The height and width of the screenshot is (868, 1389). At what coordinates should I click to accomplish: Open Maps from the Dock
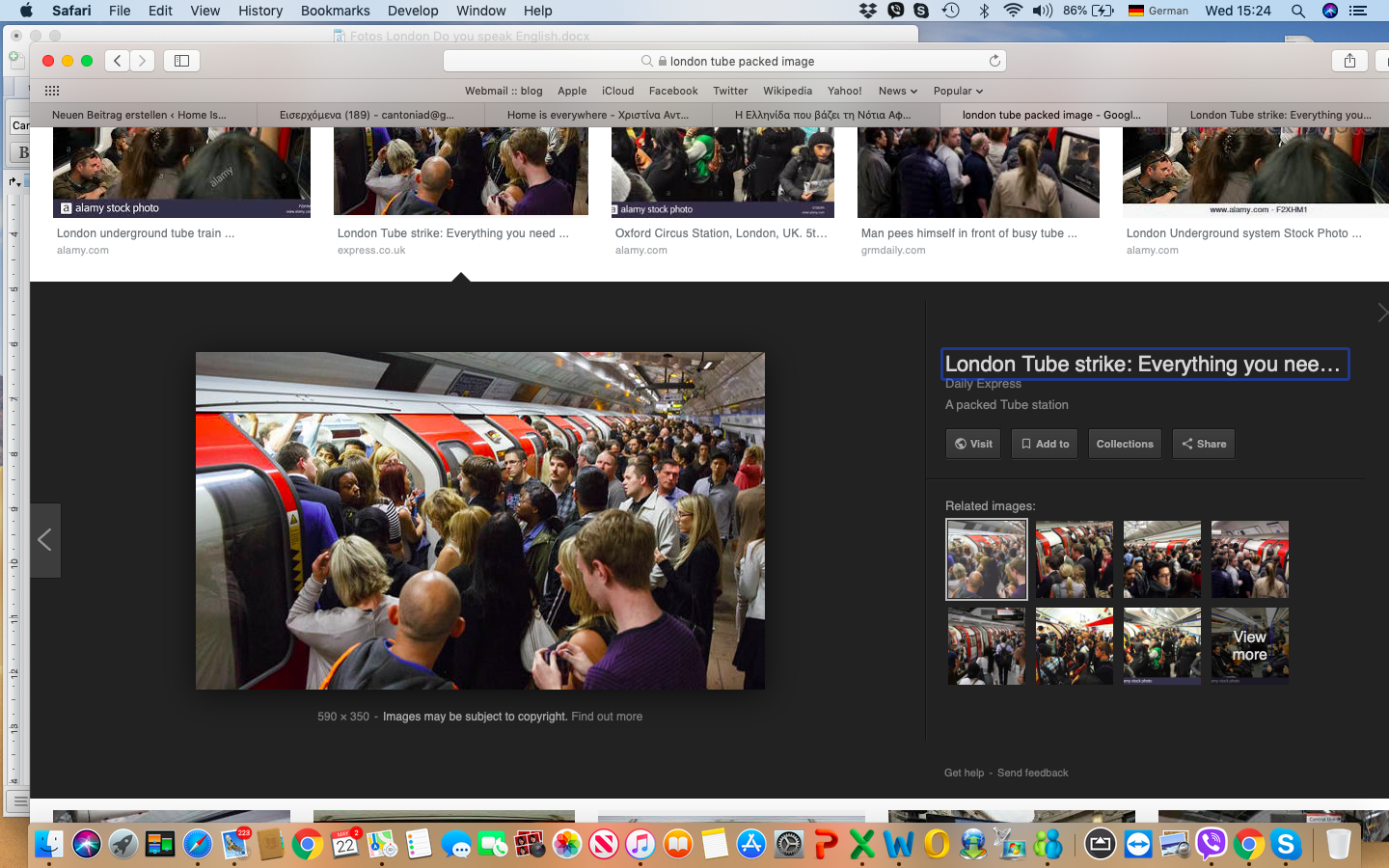pyautogui.click(x=382, y=845)
